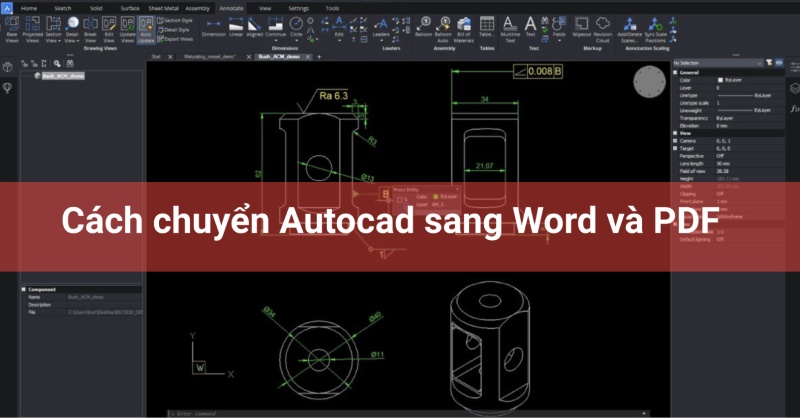The image size is (800, 418).
Task: Click the Linetype ByLayer value
Action: point(744,95)
